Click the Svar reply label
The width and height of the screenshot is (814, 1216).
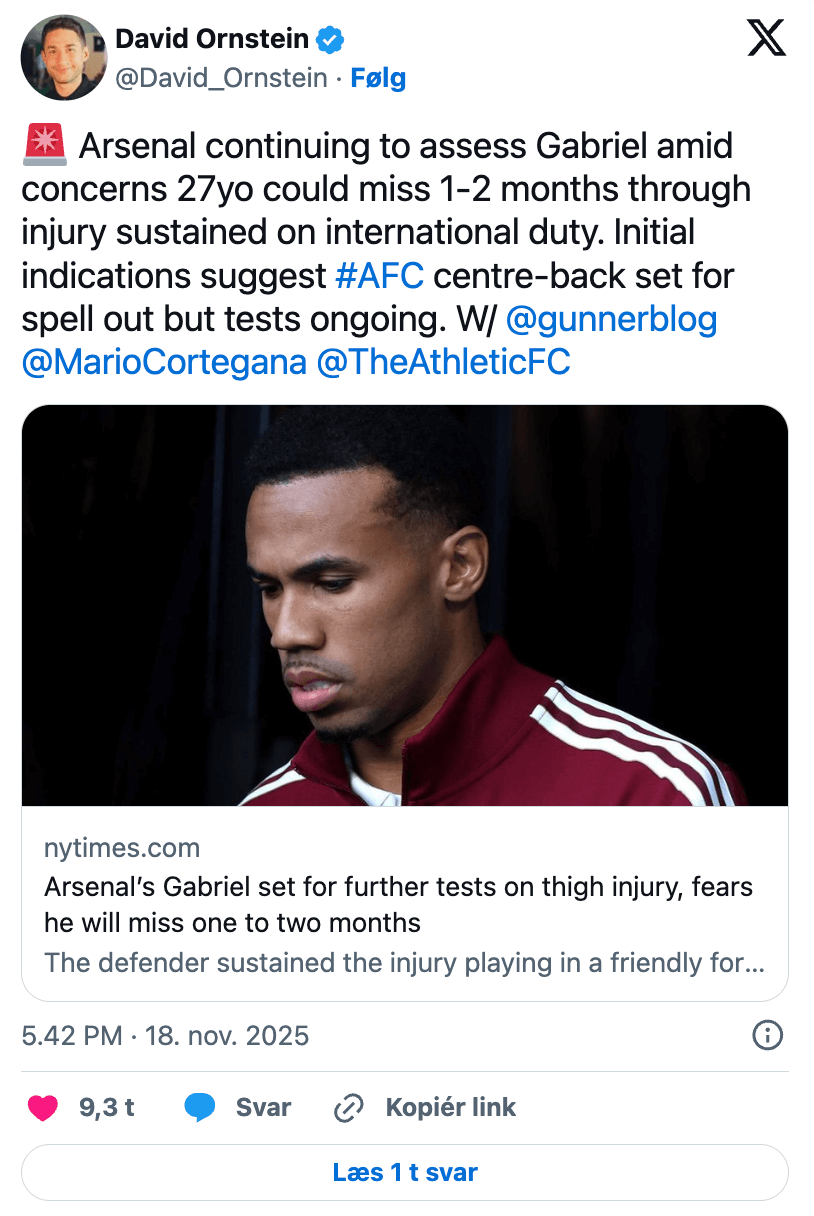pyautogui.click(x=263, y=1107)
